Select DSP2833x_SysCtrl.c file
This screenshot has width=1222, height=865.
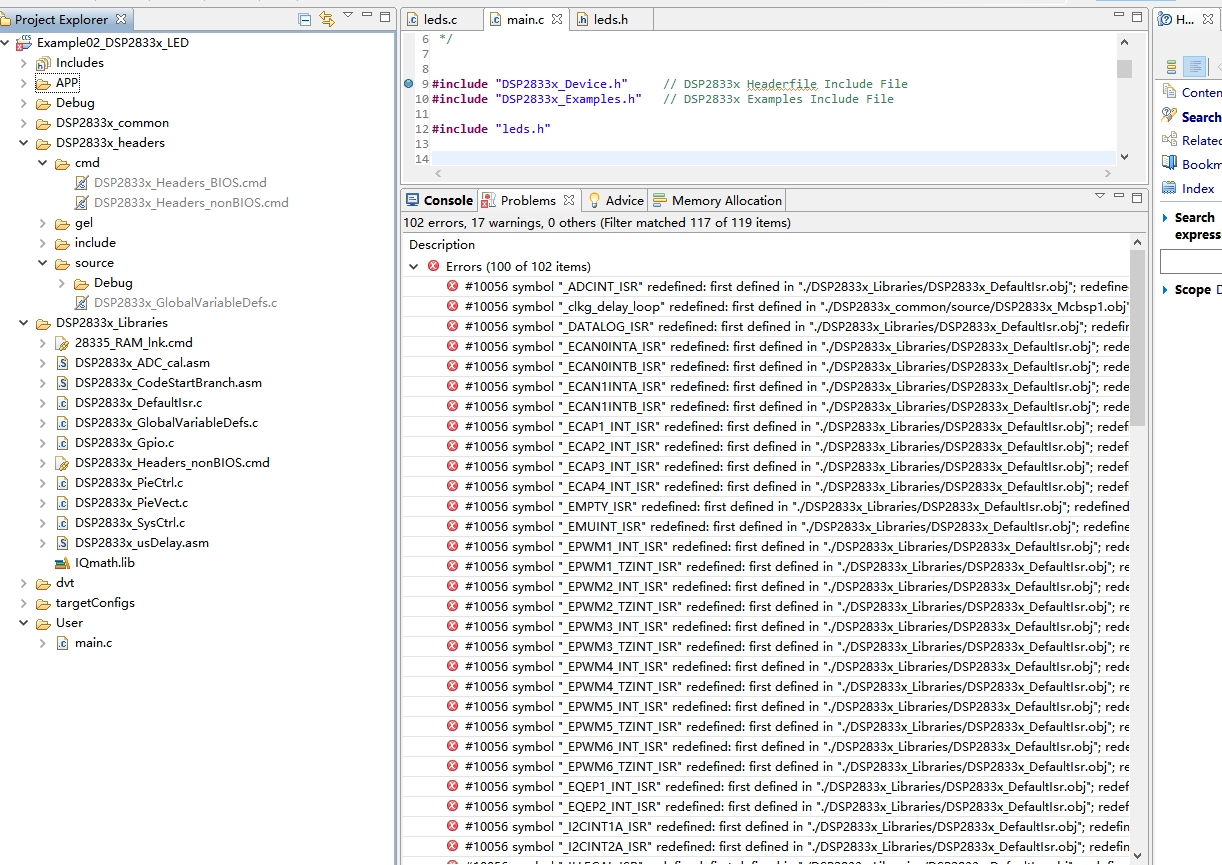coord(130,523)
